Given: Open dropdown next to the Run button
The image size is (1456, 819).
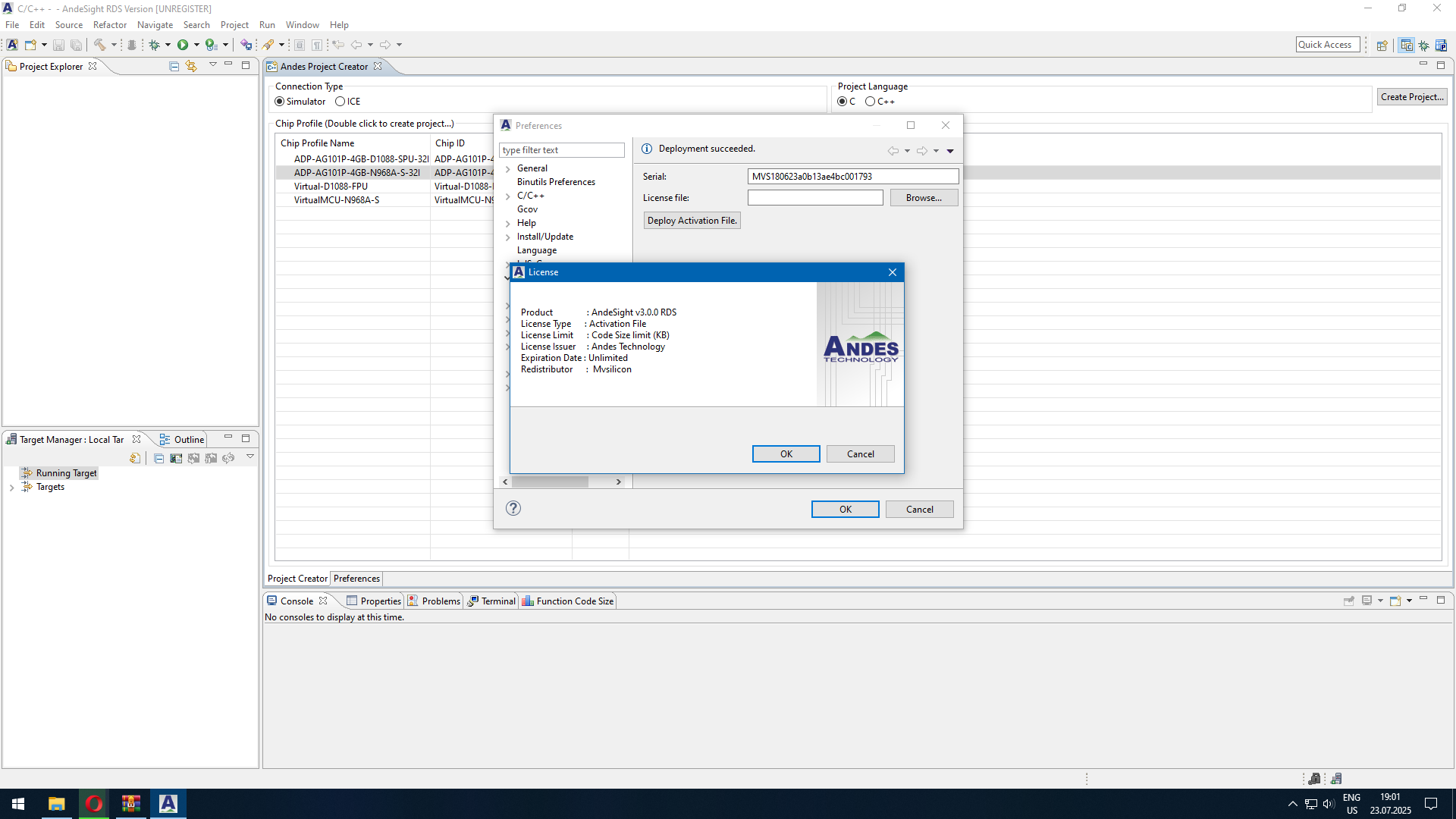Looking at the screenshot, I should (196, 45).
